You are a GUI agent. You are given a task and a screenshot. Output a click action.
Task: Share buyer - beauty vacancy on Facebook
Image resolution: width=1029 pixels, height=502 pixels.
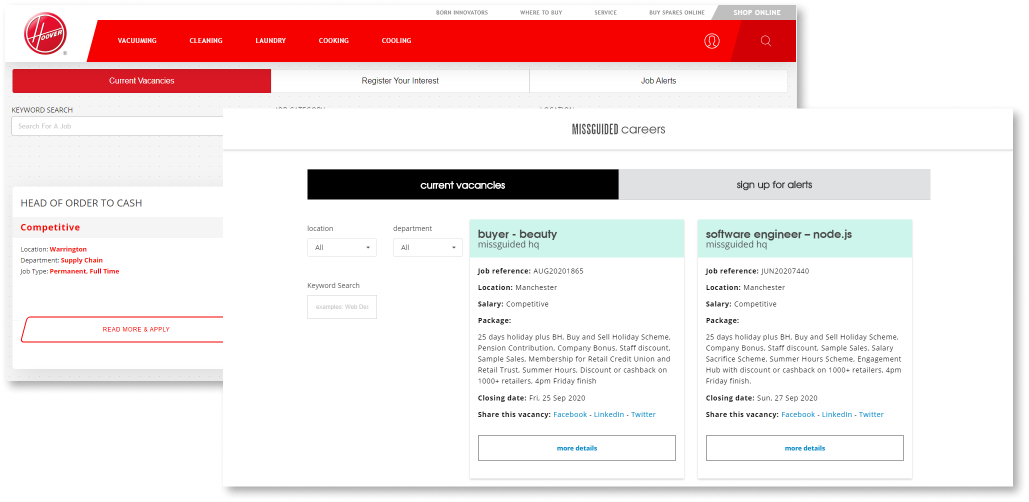tap(570, 415)
